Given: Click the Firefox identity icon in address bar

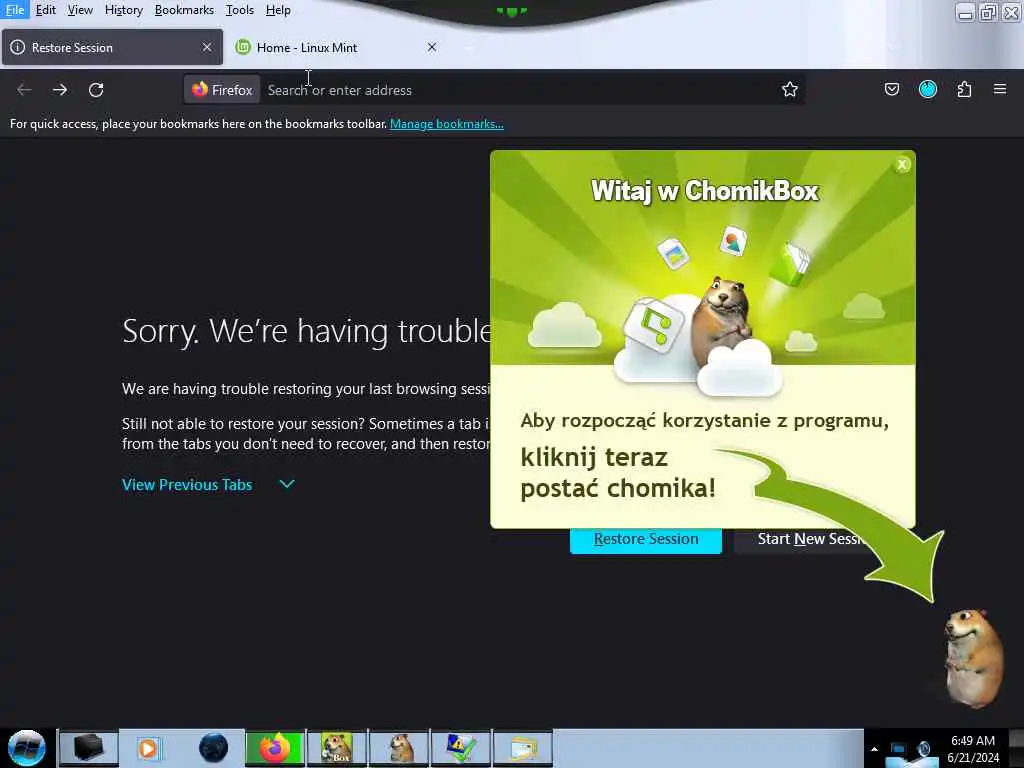Looking at the screenshot, I should (x=222, y=89).
